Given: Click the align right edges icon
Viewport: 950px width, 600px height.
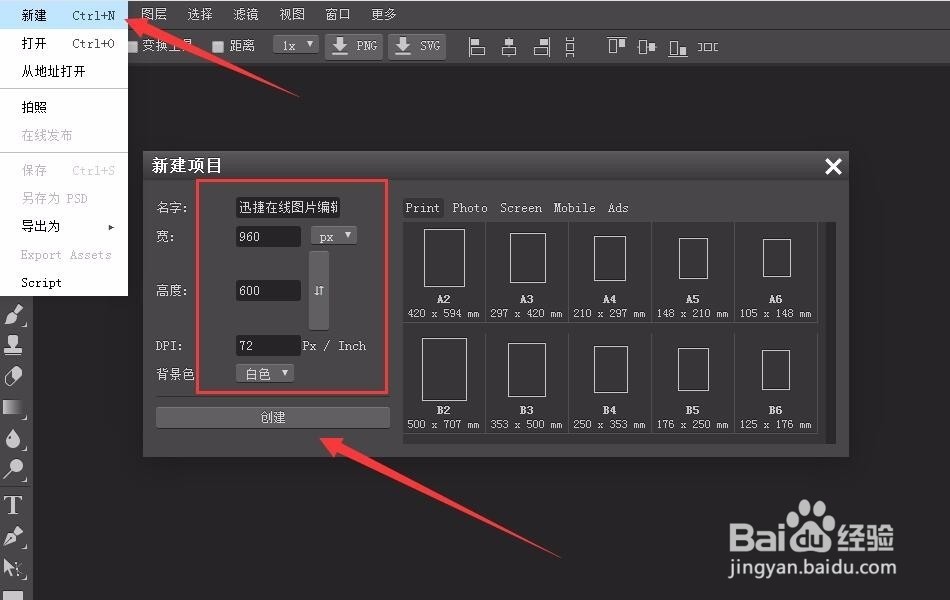Looking at the screenshot, I should (x=542, y=47).
